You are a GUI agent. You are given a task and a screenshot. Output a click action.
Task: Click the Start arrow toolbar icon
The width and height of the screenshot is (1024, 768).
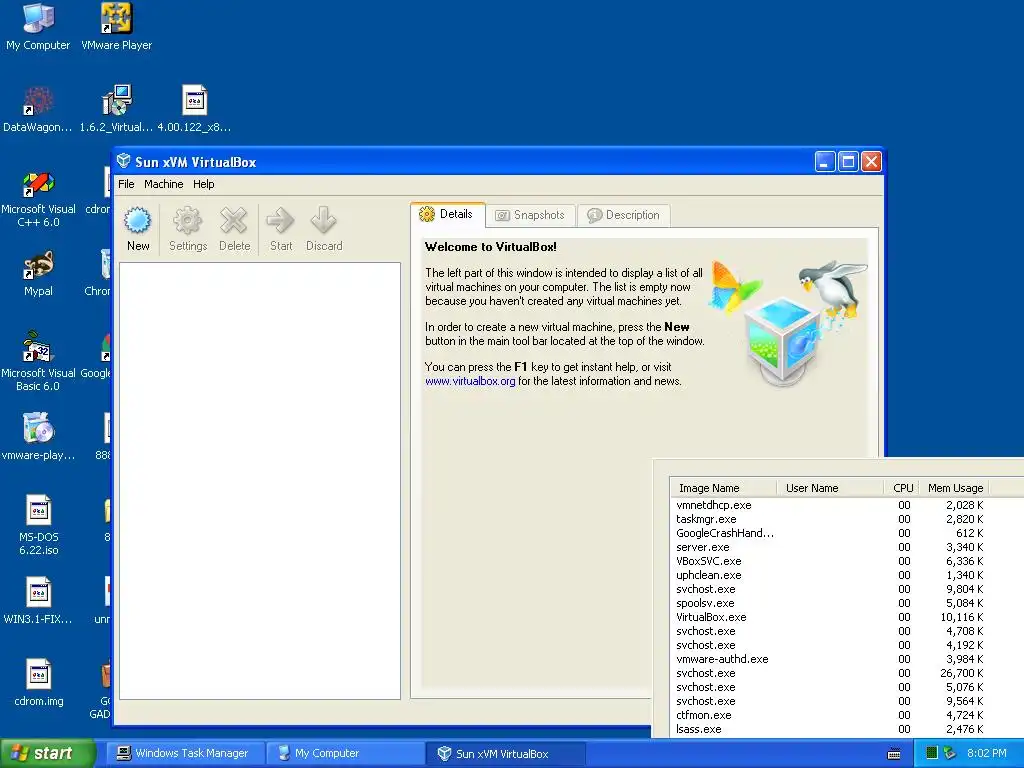coord(281,221)
